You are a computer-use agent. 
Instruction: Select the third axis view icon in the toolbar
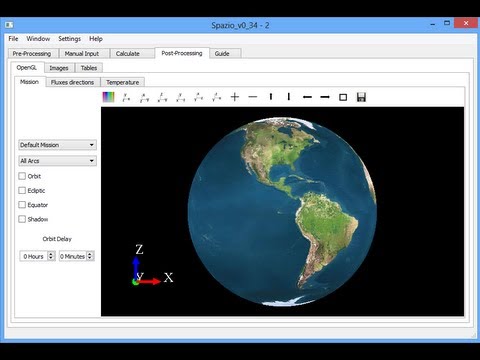pos(162,97)
